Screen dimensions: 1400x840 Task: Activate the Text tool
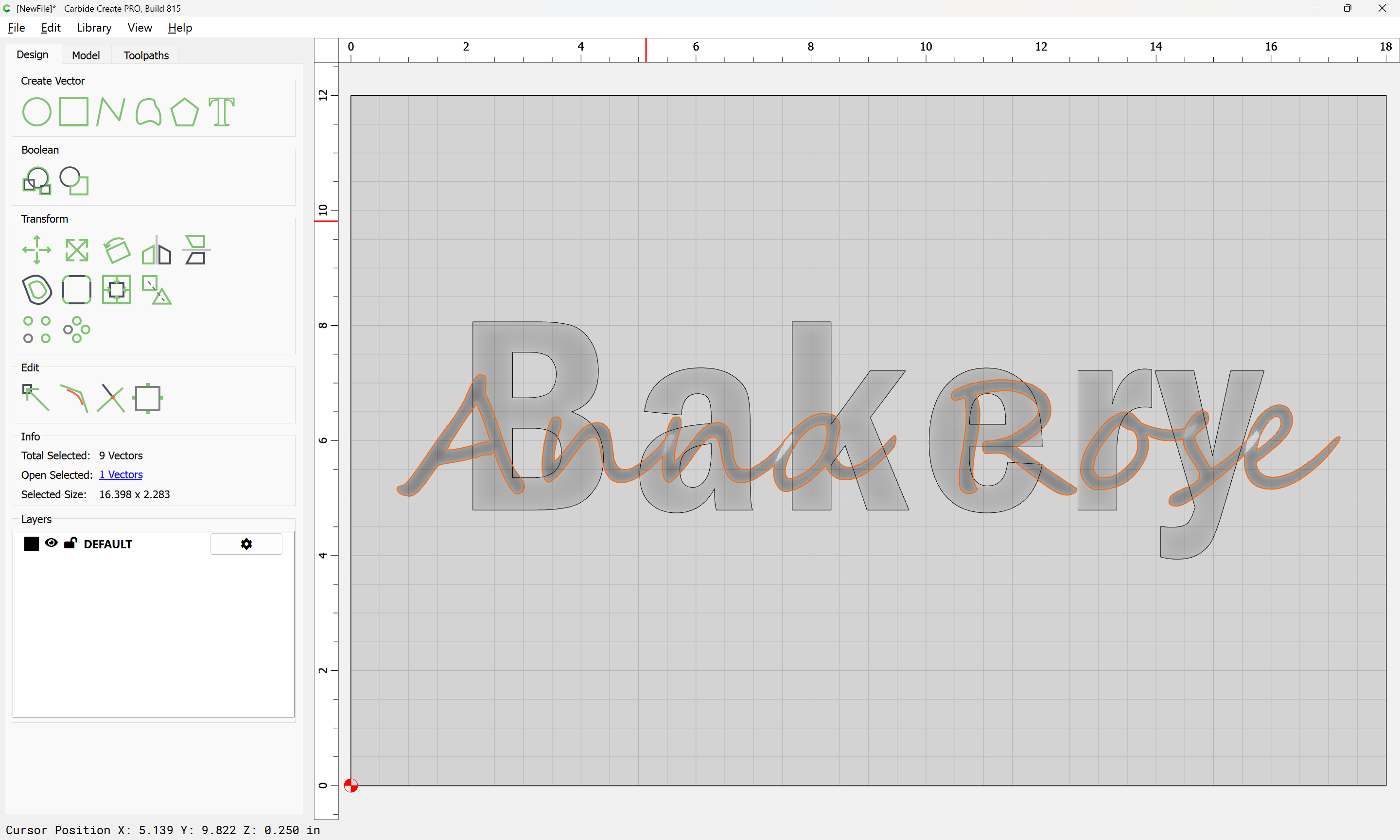221,111
